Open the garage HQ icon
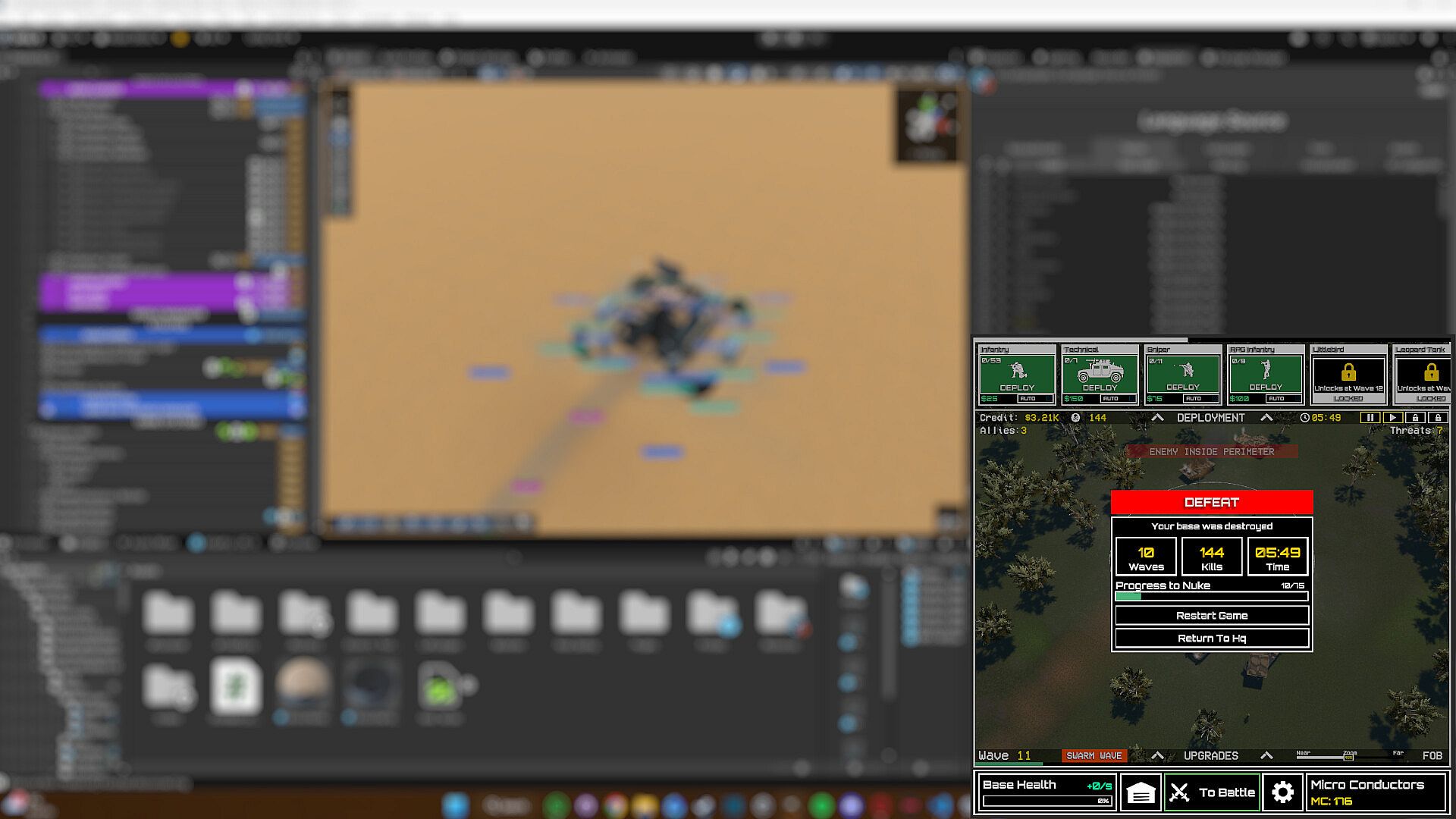Screen dimensions: 1456x819 pyautogui.click(x=1141, y=793)
